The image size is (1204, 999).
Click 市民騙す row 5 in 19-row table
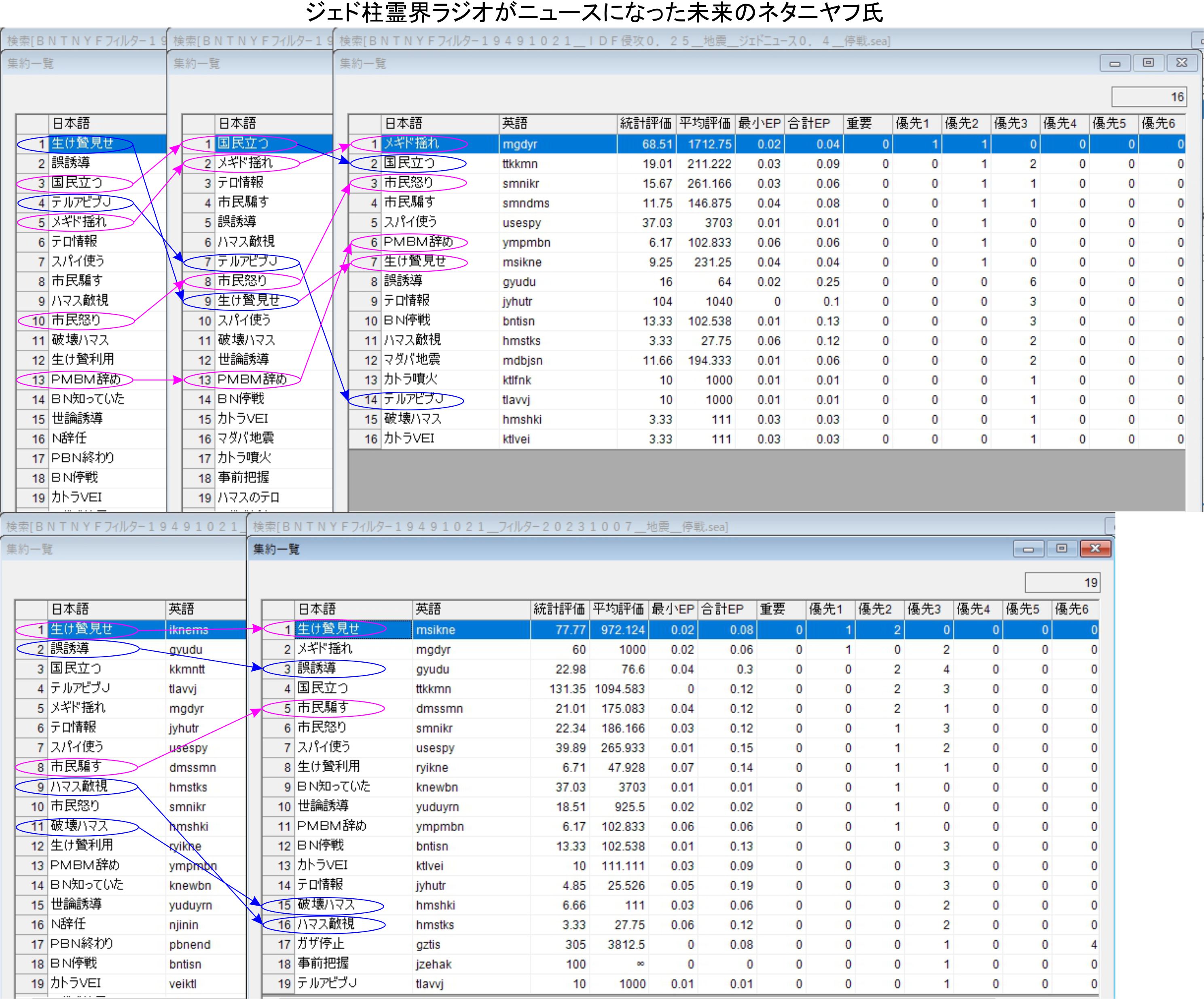pyautogui.click(x=681, y=708)
